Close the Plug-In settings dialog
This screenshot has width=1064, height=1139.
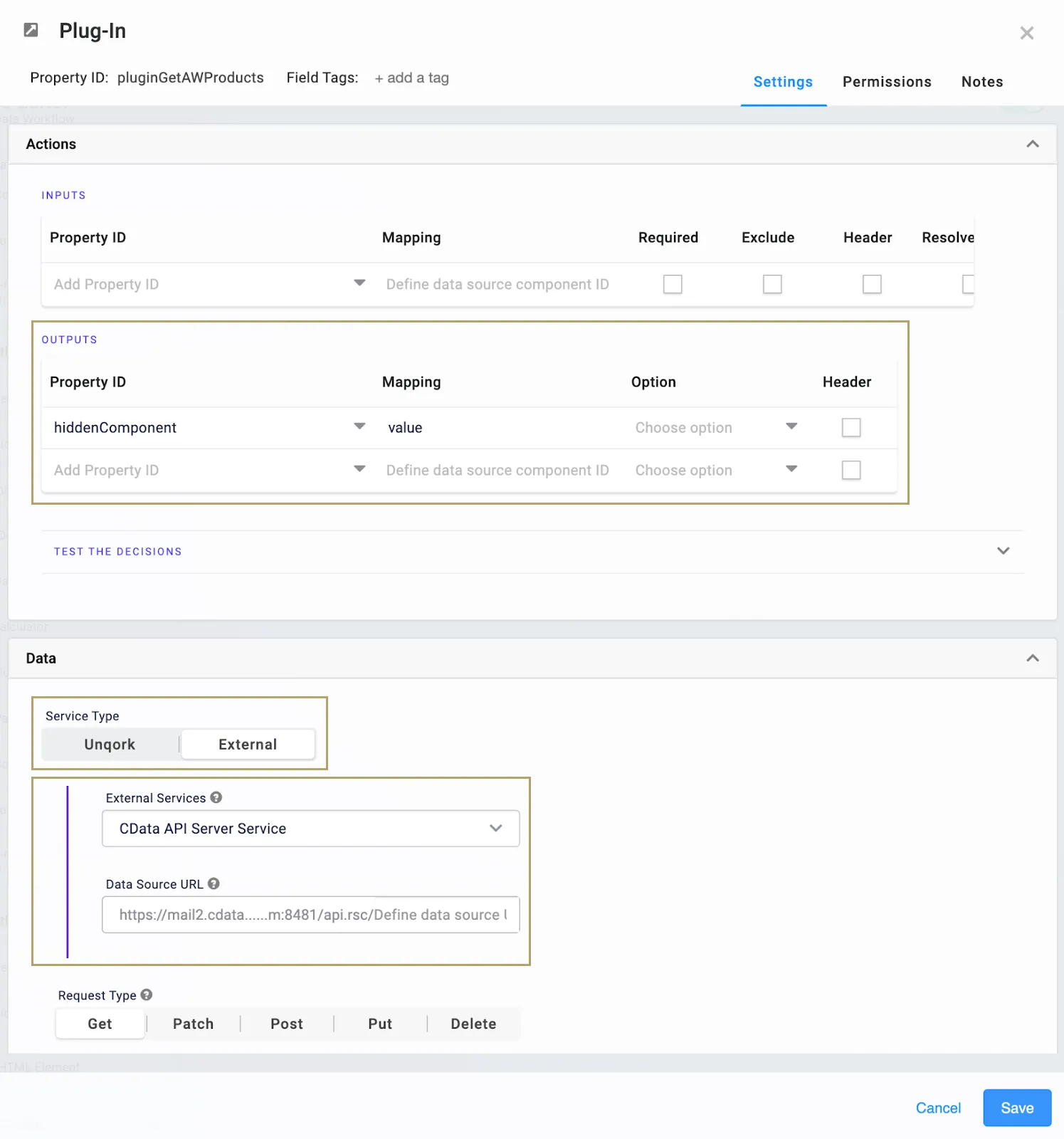(x=1026, y=33)
